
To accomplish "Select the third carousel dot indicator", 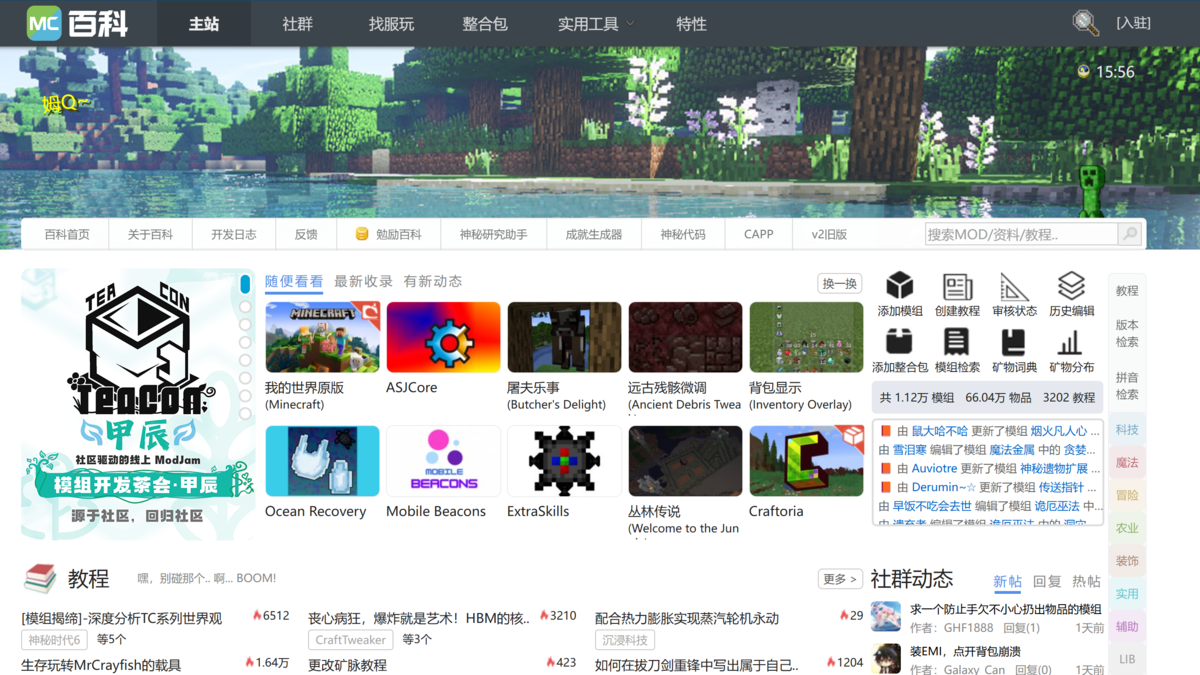I will pos(245,324).
